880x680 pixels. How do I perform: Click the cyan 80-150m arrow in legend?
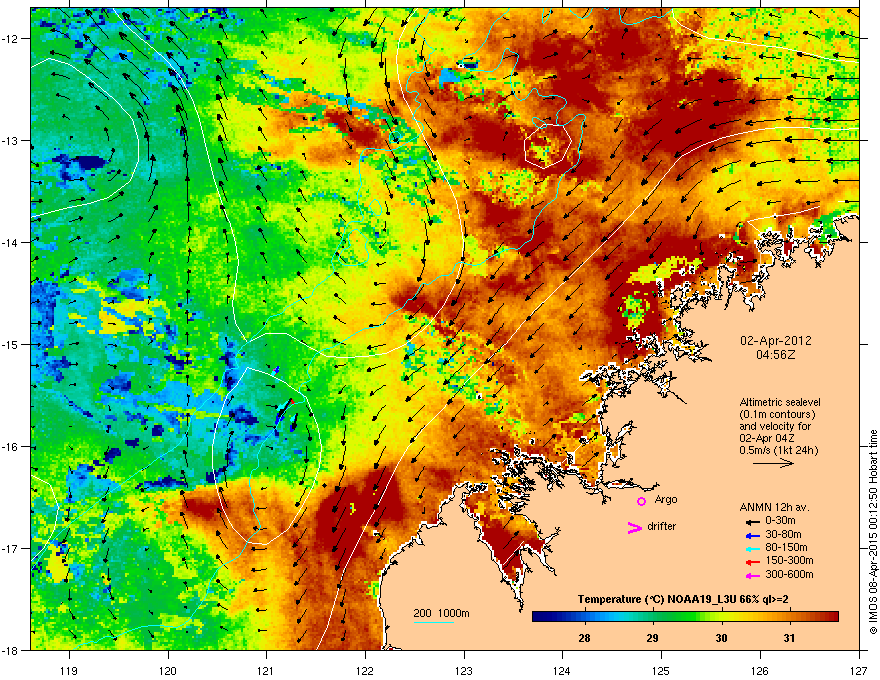pos(753,548)
